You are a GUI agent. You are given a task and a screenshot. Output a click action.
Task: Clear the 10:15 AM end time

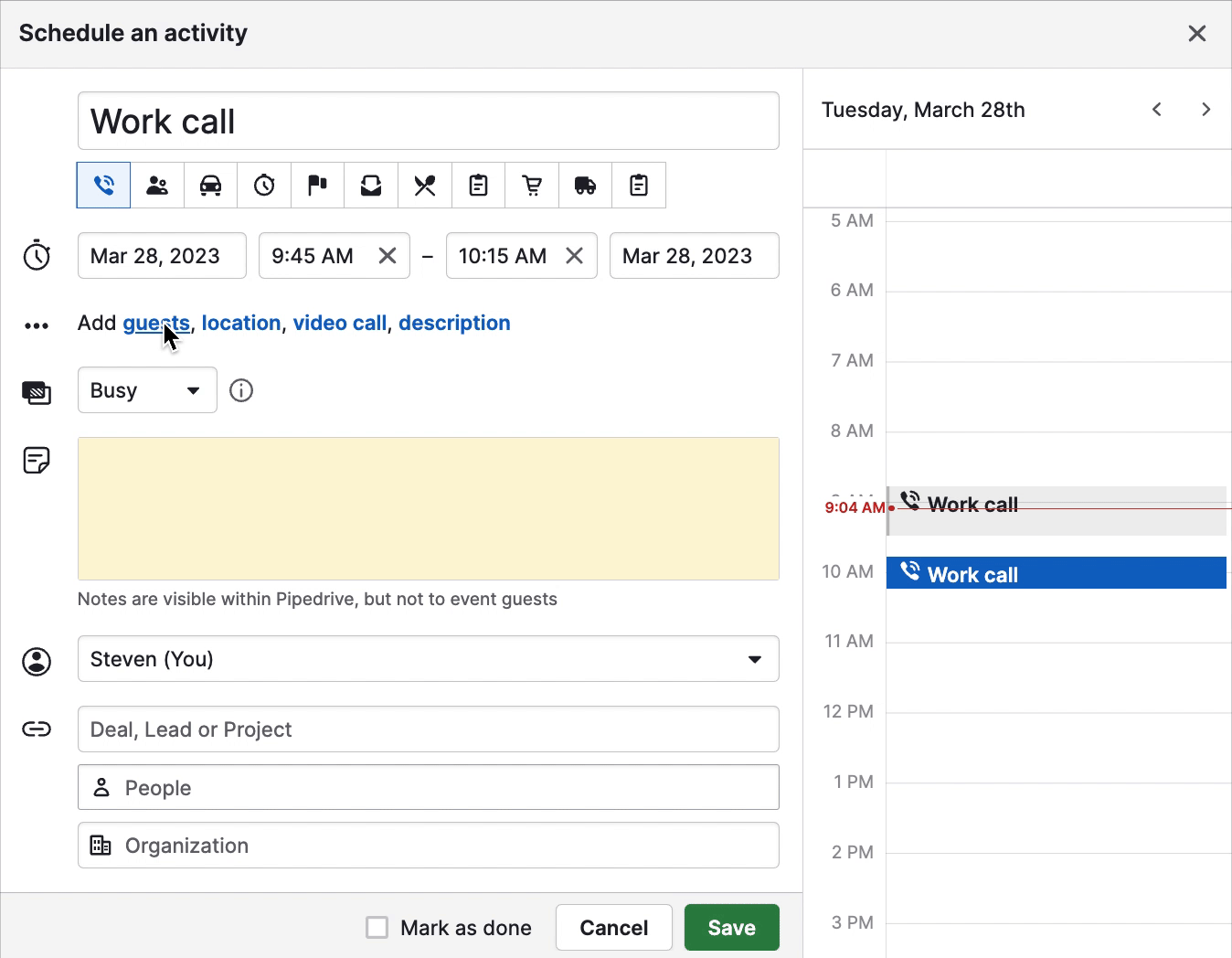point(575,256)
